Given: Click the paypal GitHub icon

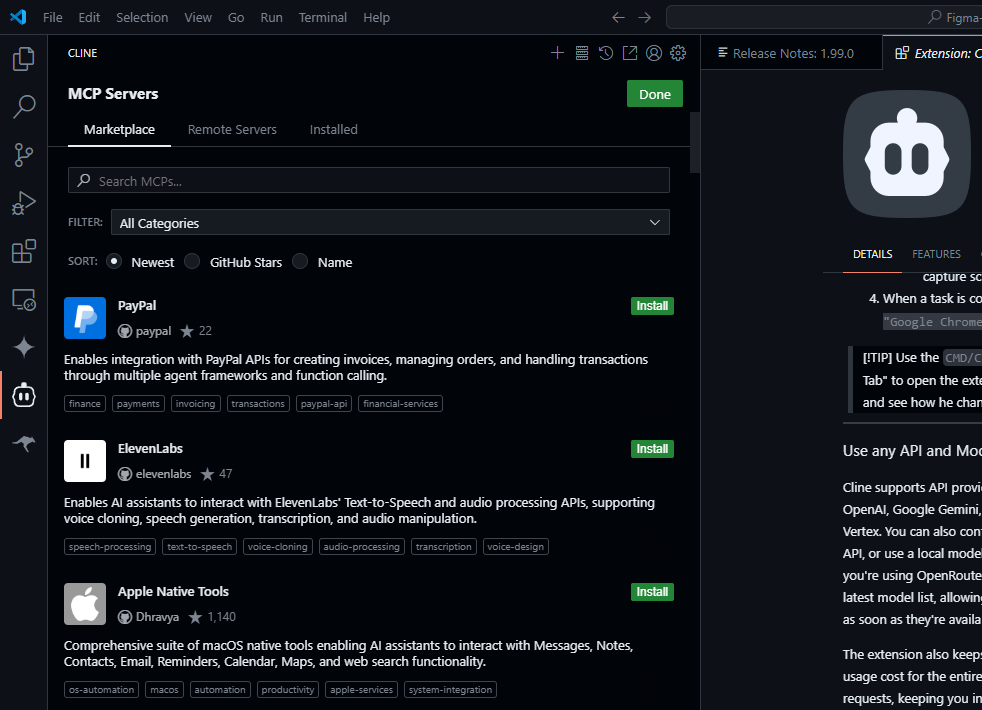Looking at the screenshot, I should [125, 331].
